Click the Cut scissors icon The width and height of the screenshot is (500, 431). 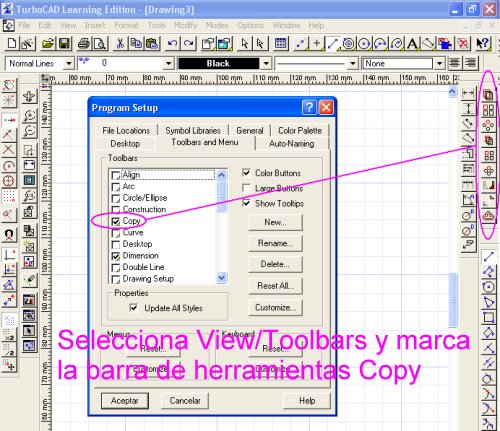120,43
